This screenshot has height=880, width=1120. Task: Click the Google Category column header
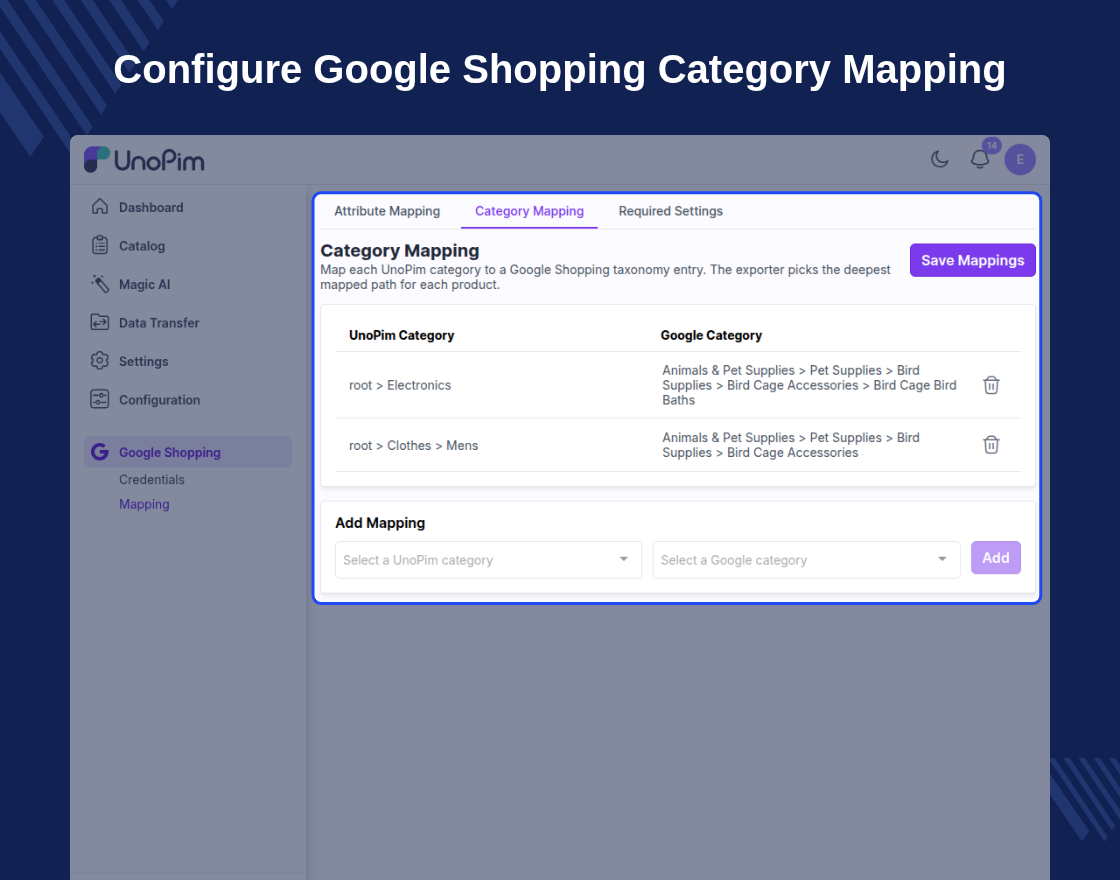pos(711,335)
